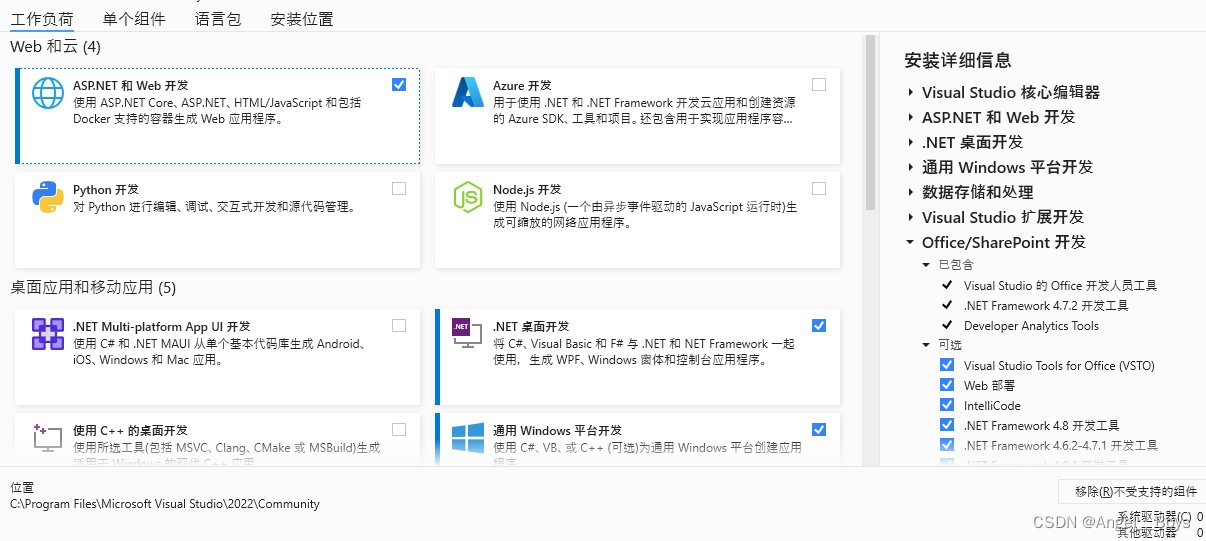
Task: Click the Node.js development logo icon
Action: pyautogui.click(x=468, y=197)
